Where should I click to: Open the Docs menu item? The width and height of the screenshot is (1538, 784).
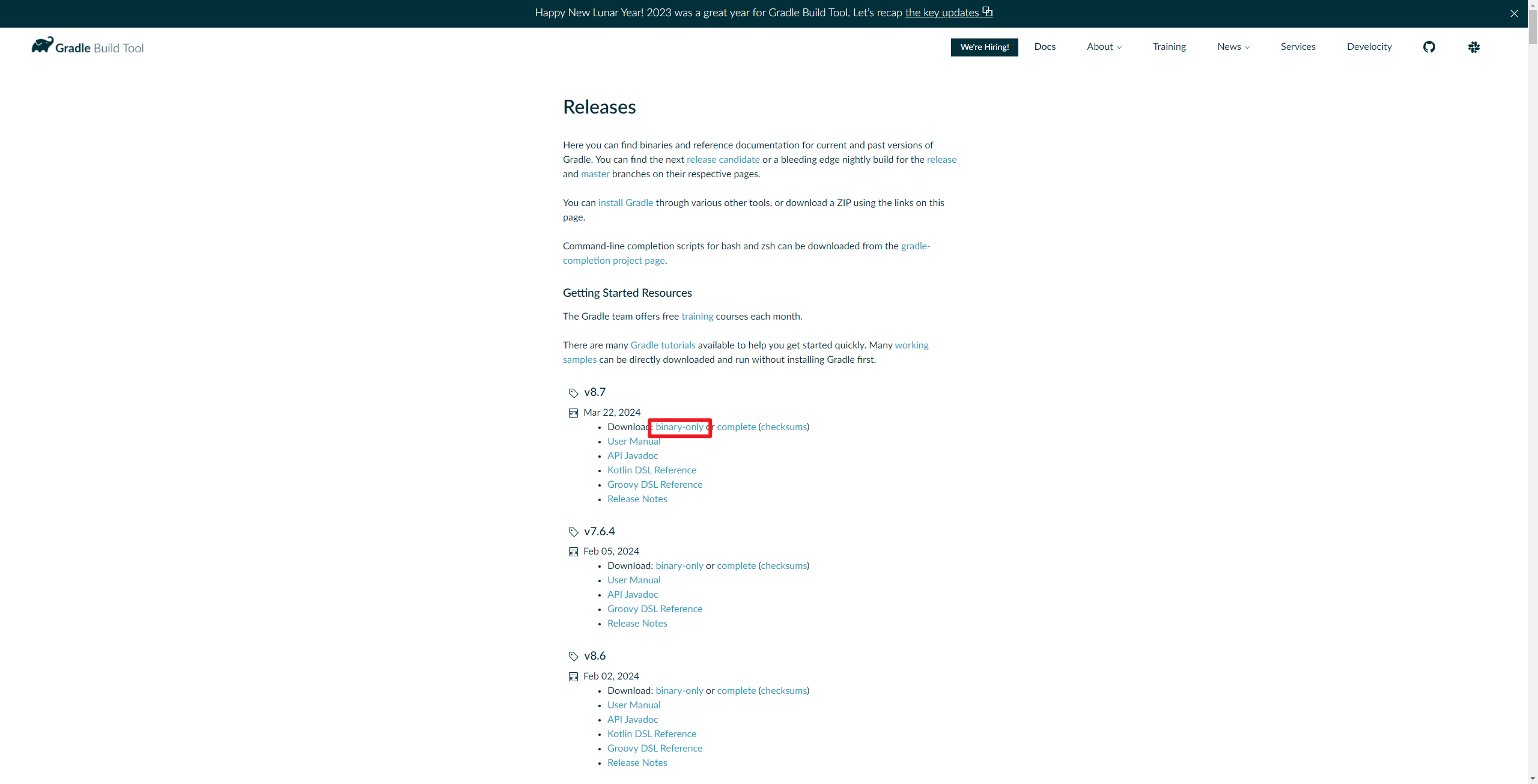[1044, 46]
